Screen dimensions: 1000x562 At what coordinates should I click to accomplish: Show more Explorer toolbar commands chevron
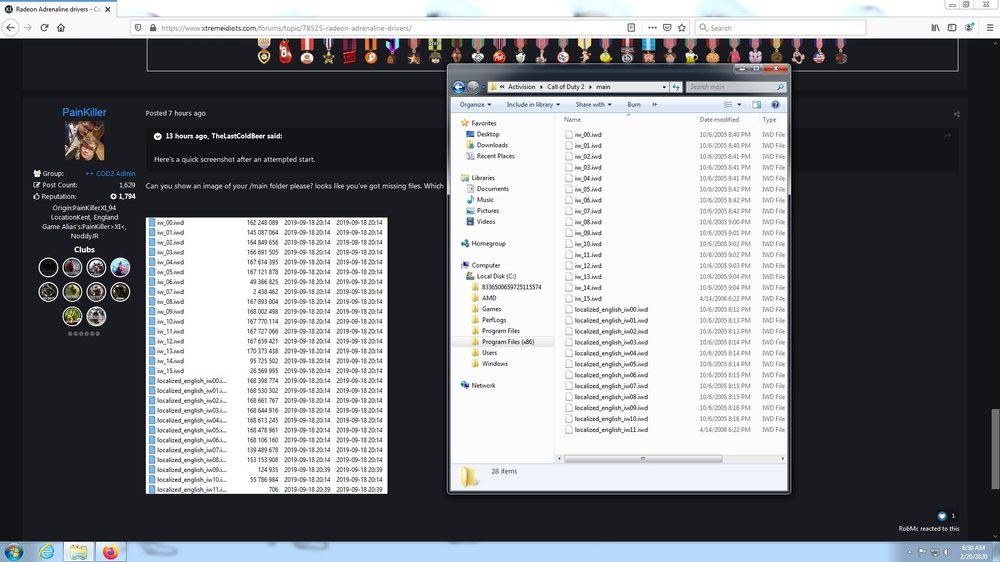tap(654, 105)
